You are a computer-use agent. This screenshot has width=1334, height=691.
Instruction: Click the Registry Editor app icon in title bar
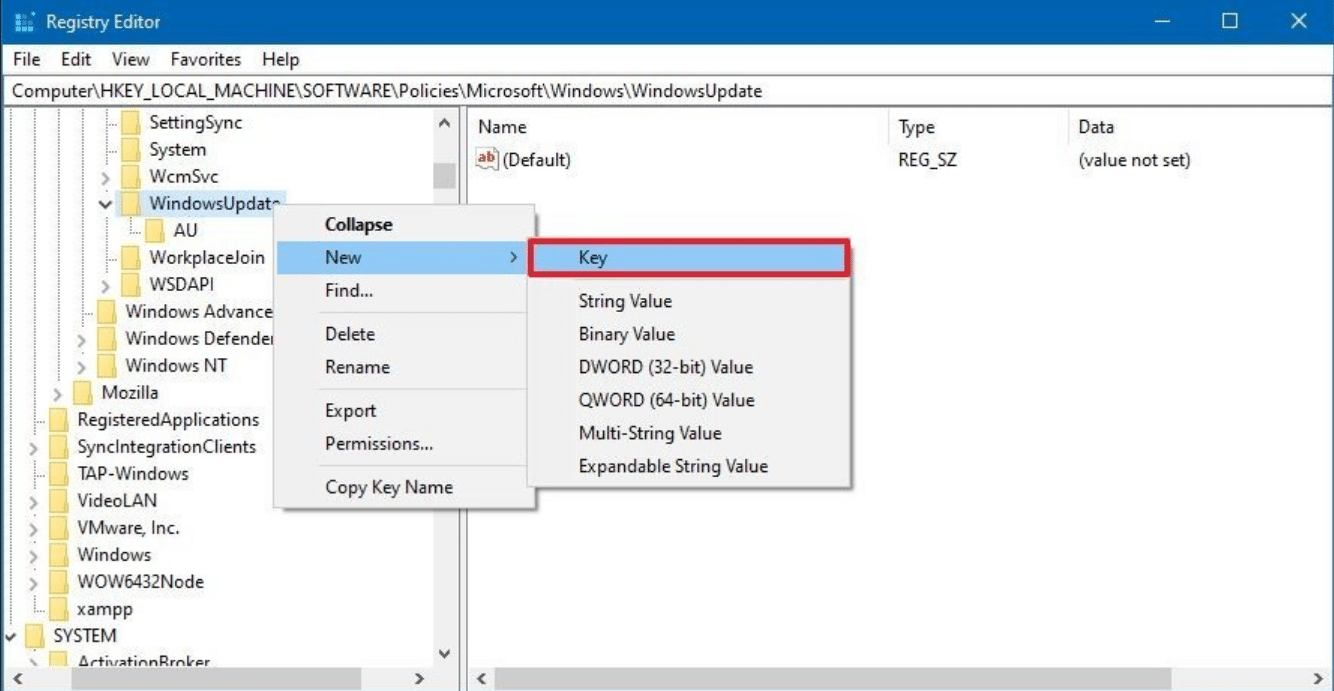coord(23,21)
